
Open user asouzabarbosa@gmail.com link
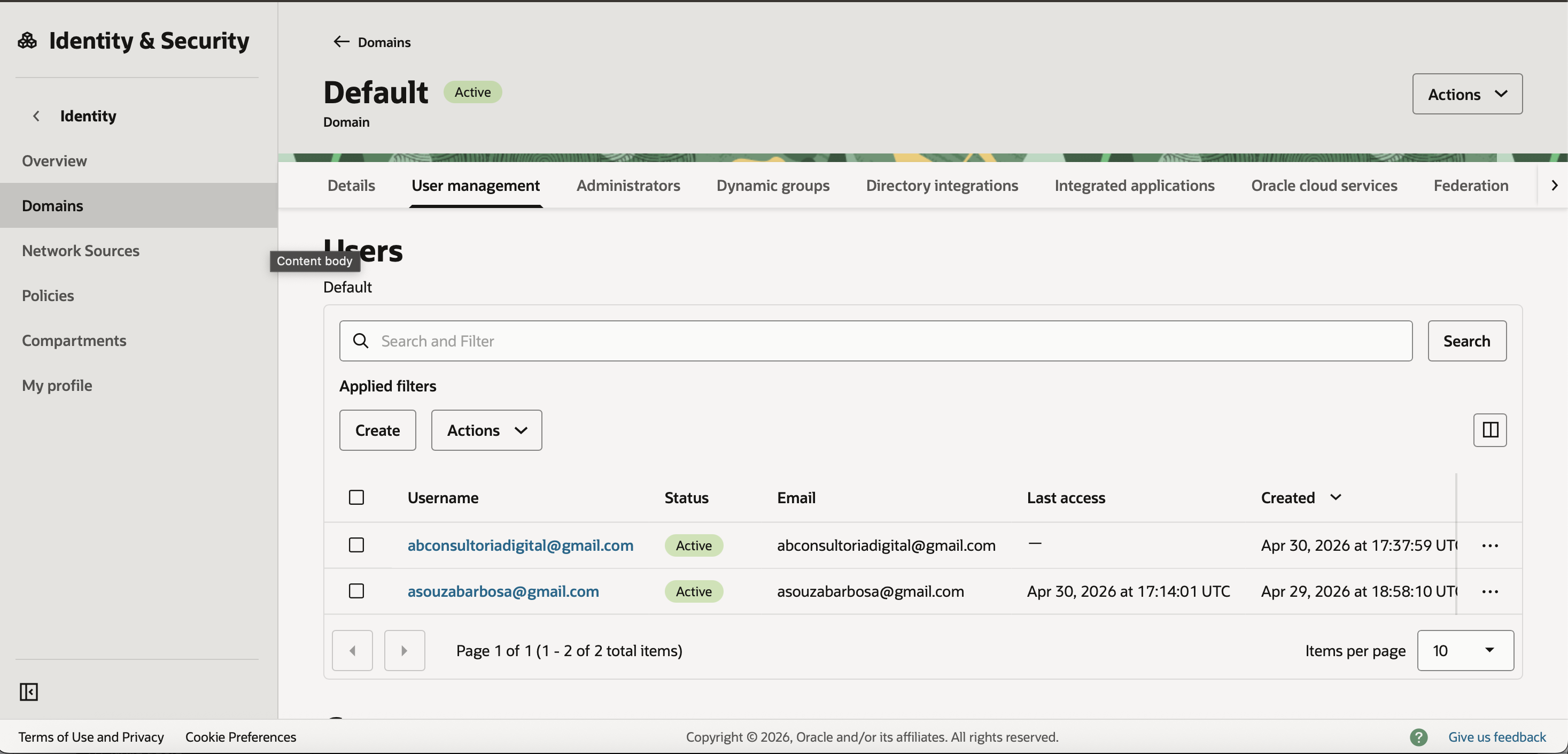[503, 591]
